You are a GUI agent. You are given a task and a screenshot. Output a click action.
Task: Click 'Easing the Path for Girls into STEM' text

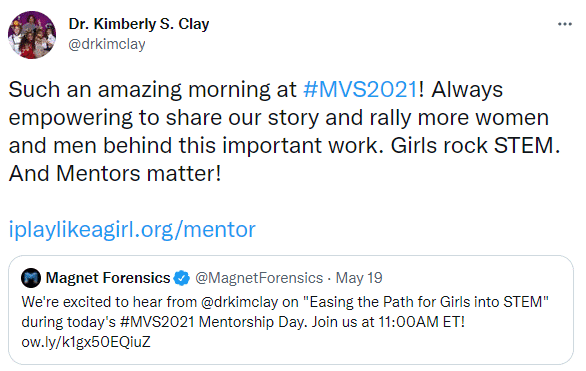click(429, 302)
